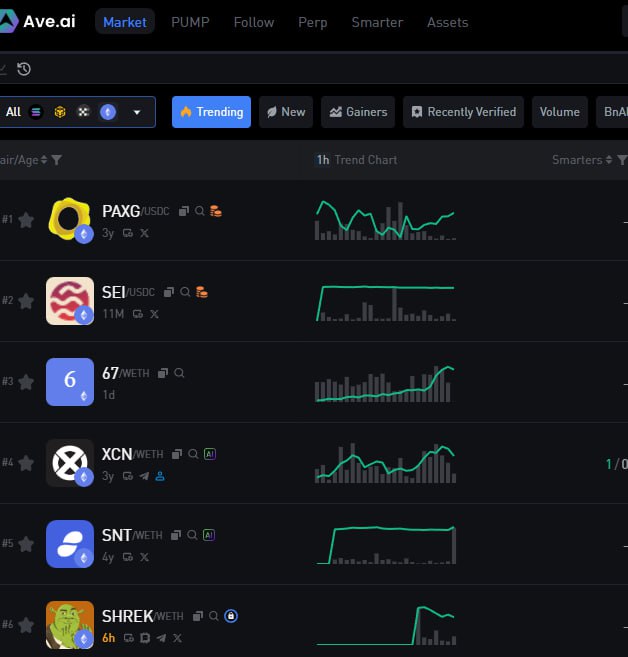Copy PAXG contract address
Viewport: 628px width, 657px height.
(184, 211)
